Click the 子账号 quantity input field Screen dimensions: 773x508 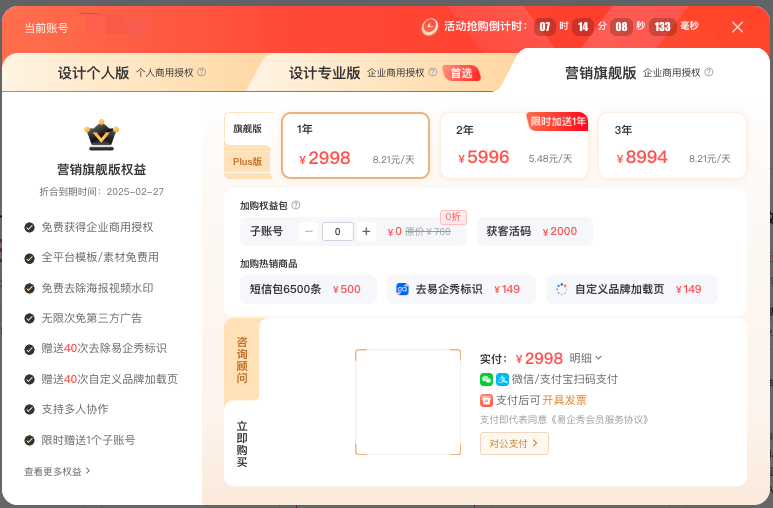338,231
